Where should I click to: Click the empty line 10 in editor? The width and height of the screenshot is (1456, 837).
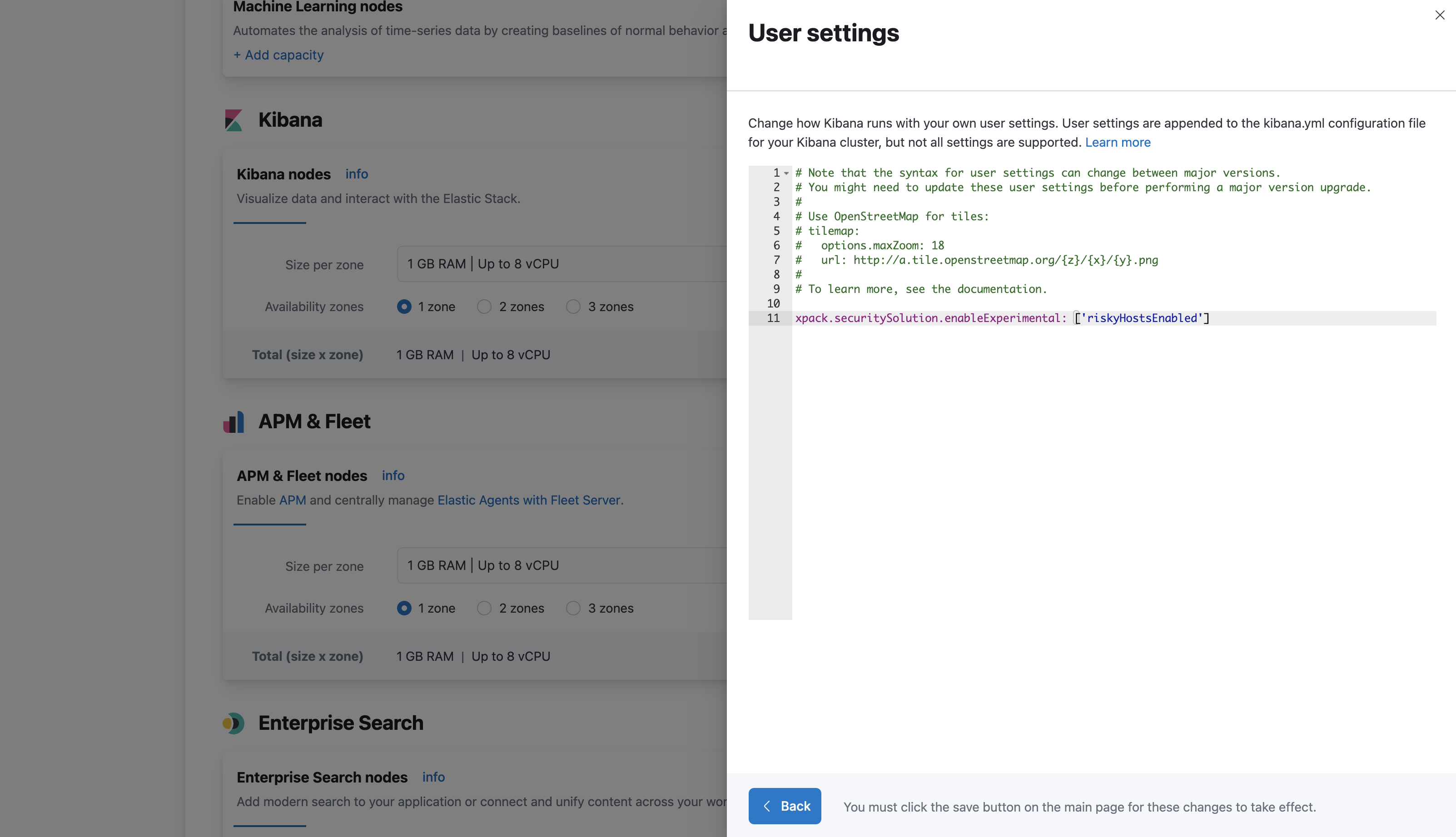click(1114, 303)
